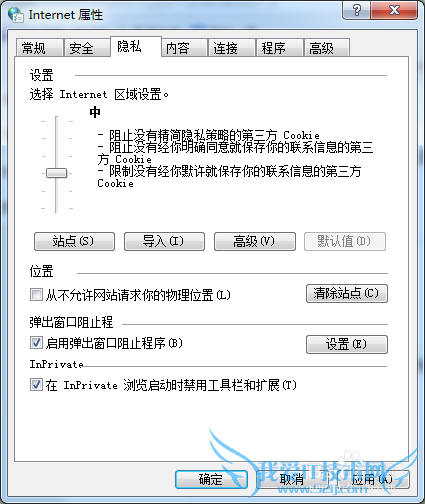Uncheck InPrivate 禁用工具栏和扩展 checkbox
The width and height of the screenshot is (425, 504).
pyautogui.click(x=36, y=385)
